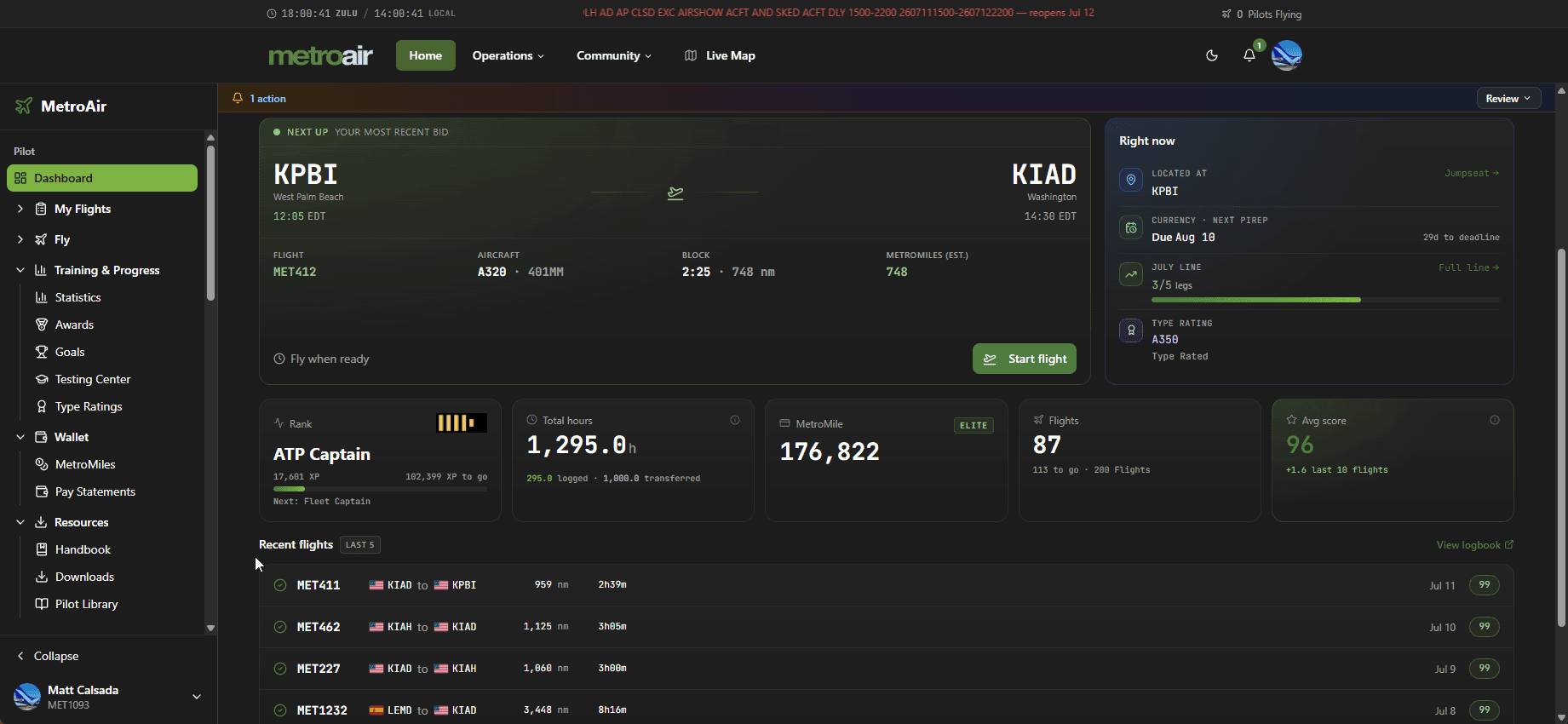Collapse Resources section chevron
Image resolution: width=1568 pixels, height=724 pixels.
20,522
